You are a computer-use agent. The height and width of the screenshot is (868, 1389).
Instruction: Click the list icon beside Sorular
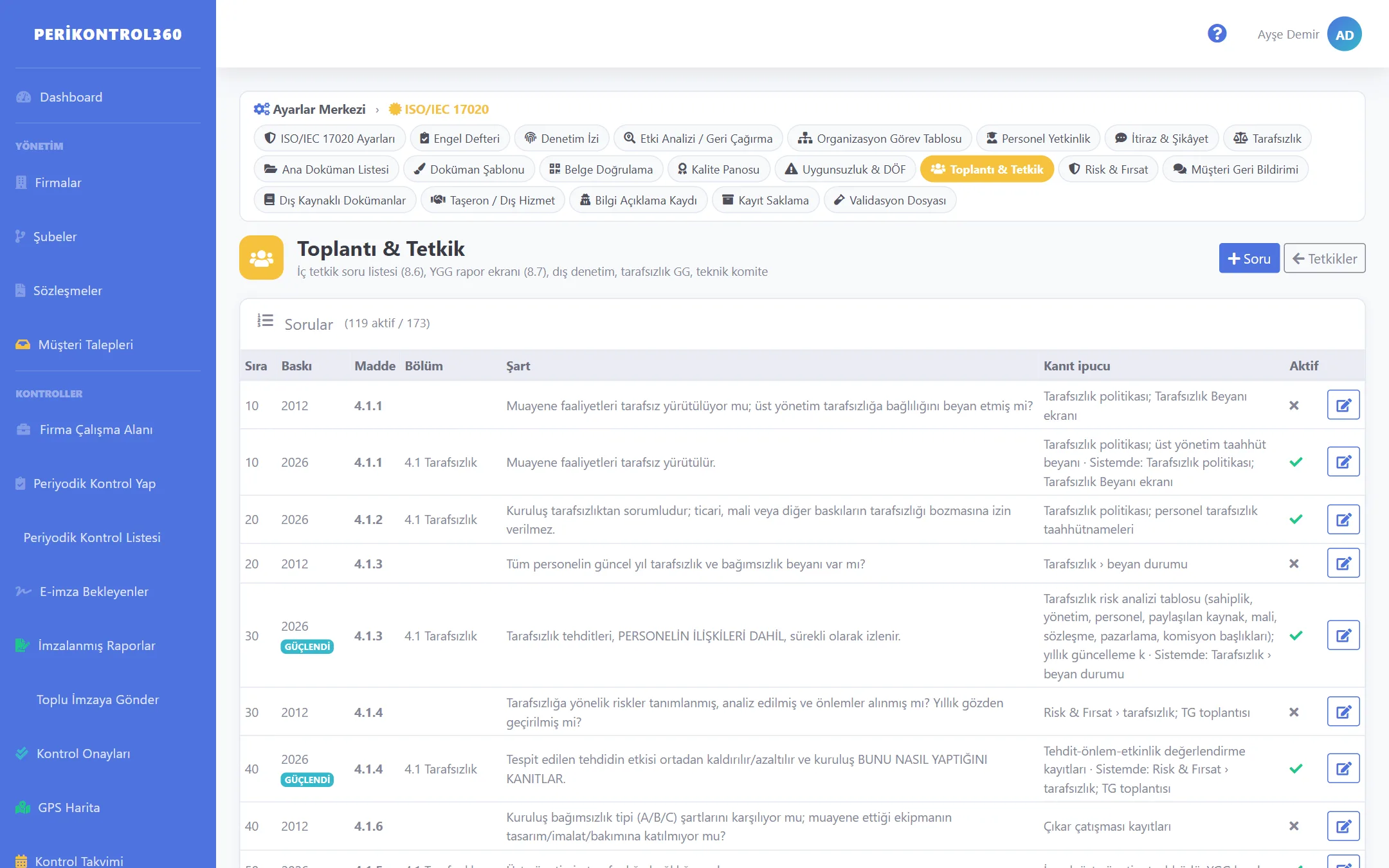tap(265, 321)
